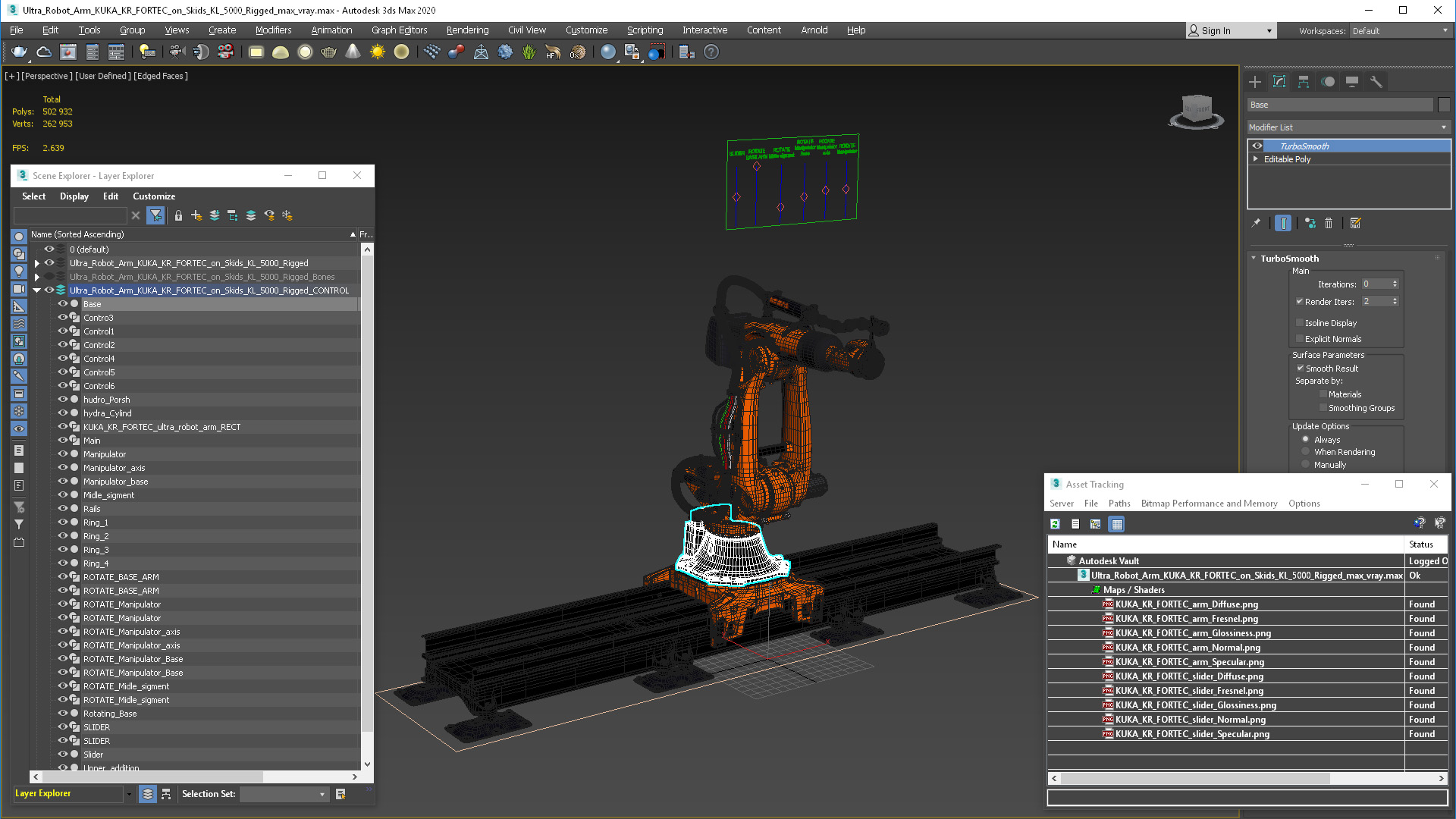Viewport: 1456px width, 819px height.
Task: Click the sun light icon in the toolbar
Action: tap(377, 52)
